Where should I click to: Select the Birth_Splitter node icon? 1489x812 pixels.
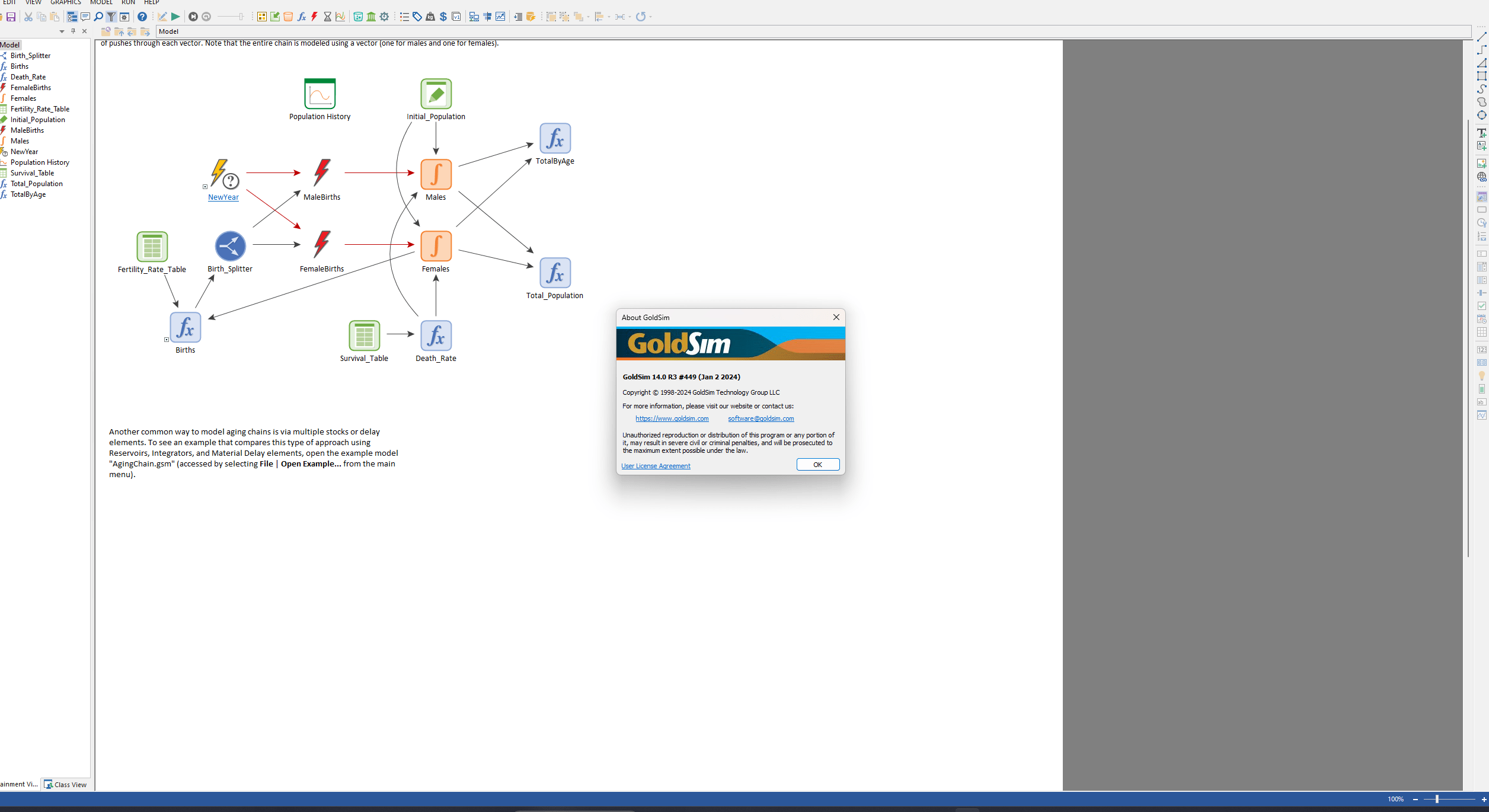[229, 246]
